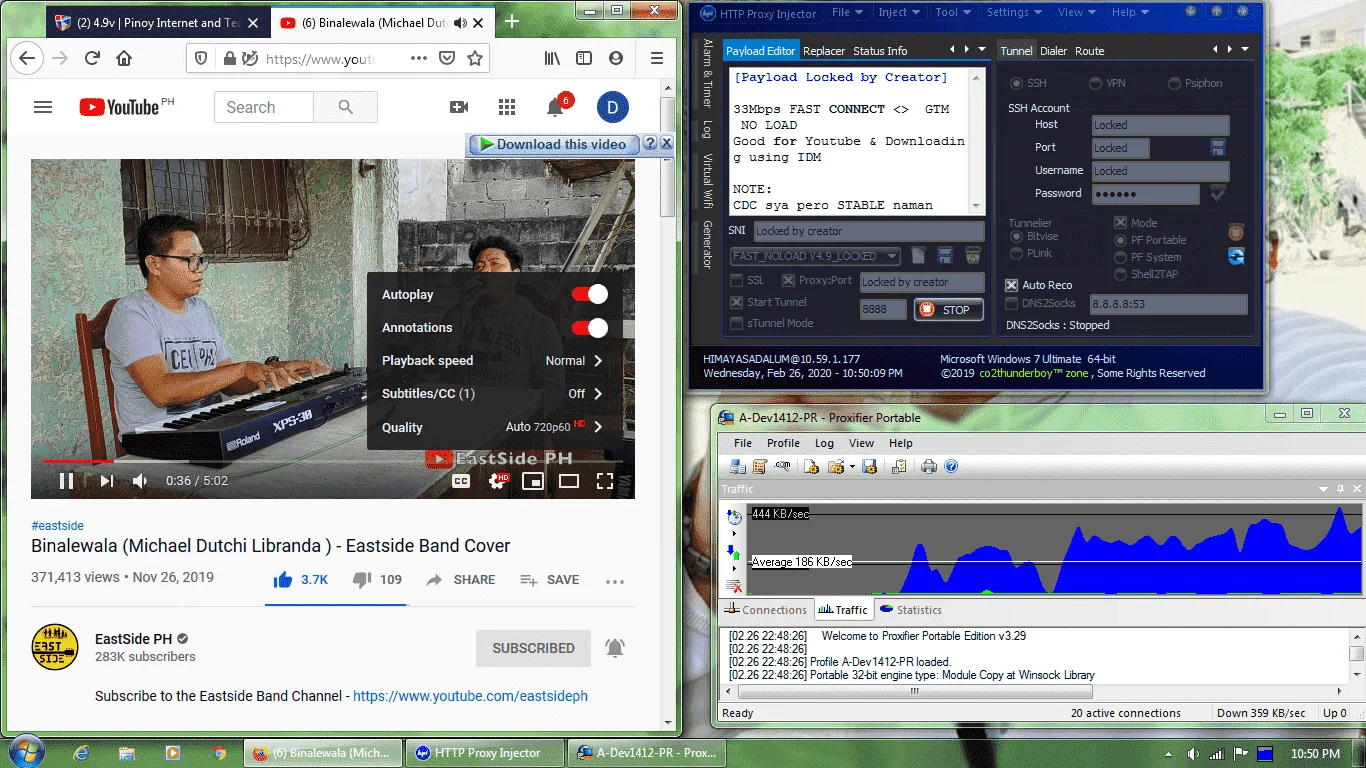
Task: Toggle the Proxy:Port checkbox
Action: [x=788, y=281]
